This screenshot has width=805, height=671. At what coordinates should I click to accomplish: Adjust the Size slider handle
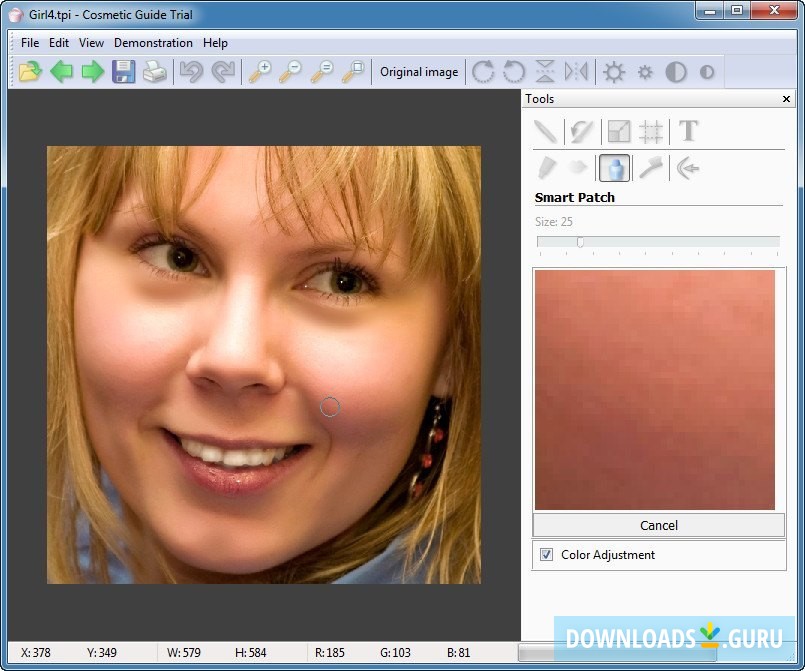pyautogui.click(x=580, y=241)
